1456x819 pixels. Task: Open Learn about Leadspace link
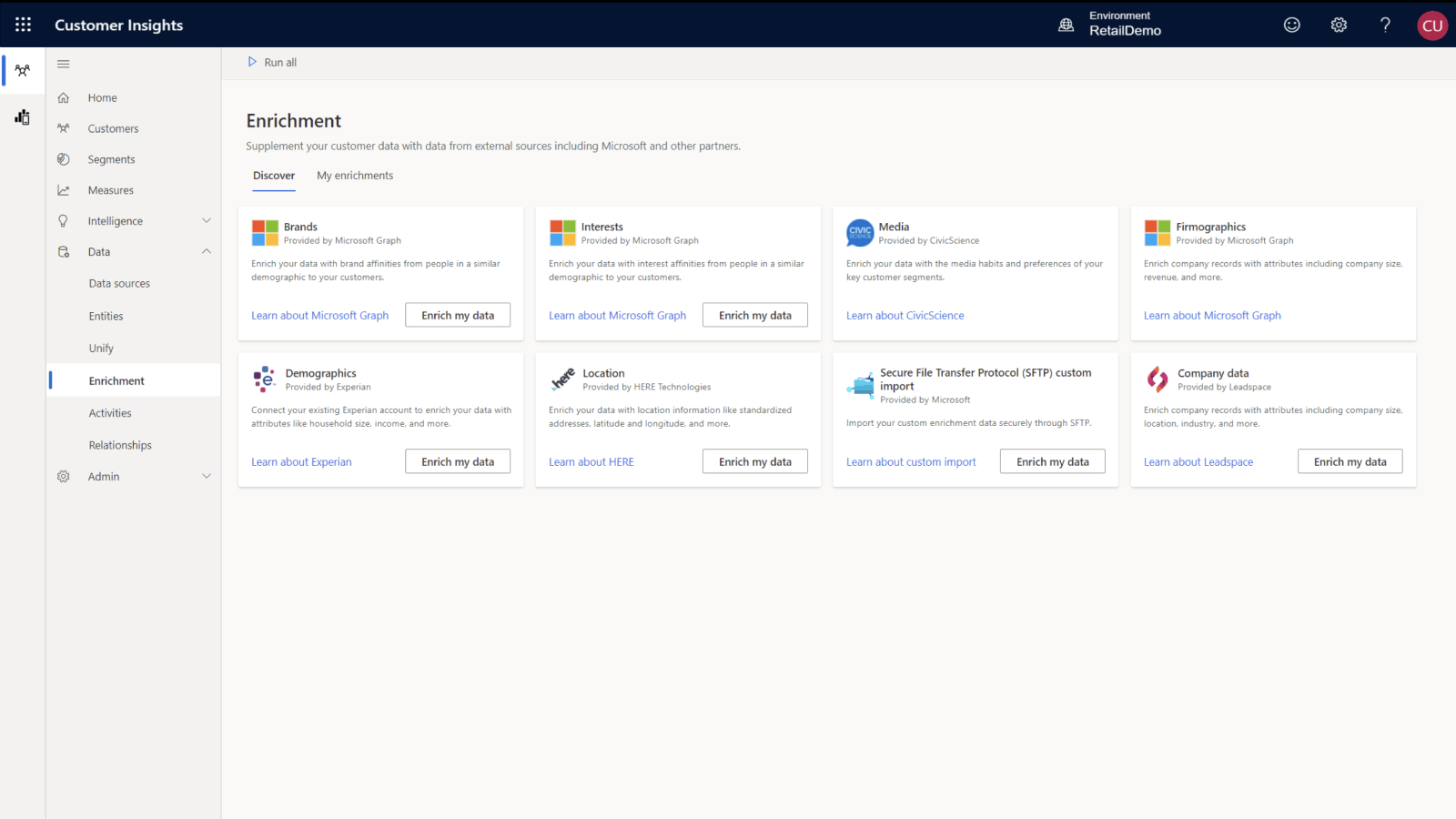(1198, 462)
